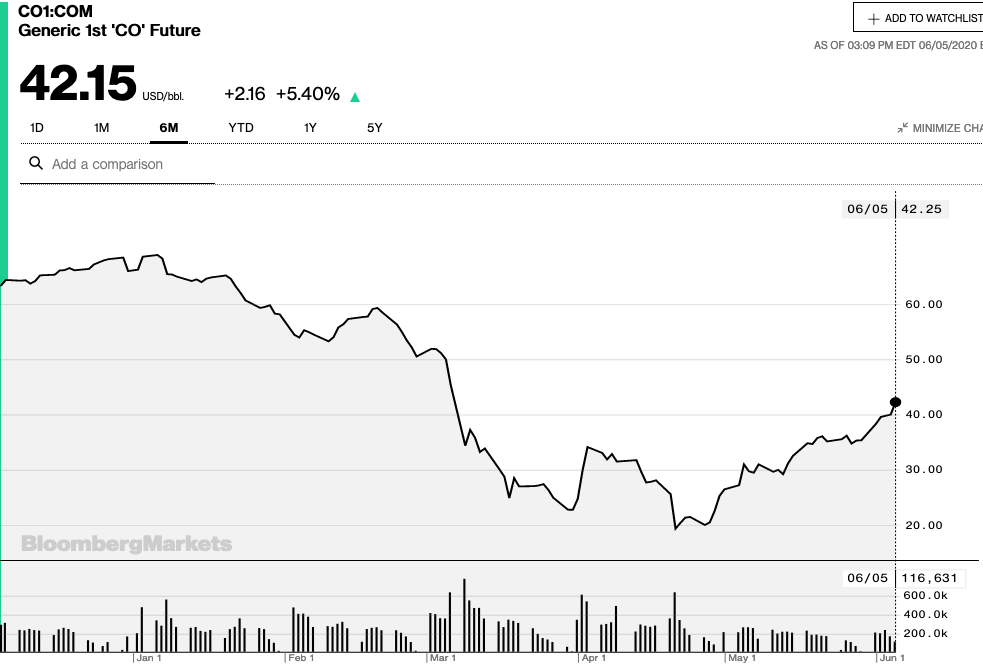
Task: Click the plus icon beside Add to Watchlist
Action: click(873, 18)
